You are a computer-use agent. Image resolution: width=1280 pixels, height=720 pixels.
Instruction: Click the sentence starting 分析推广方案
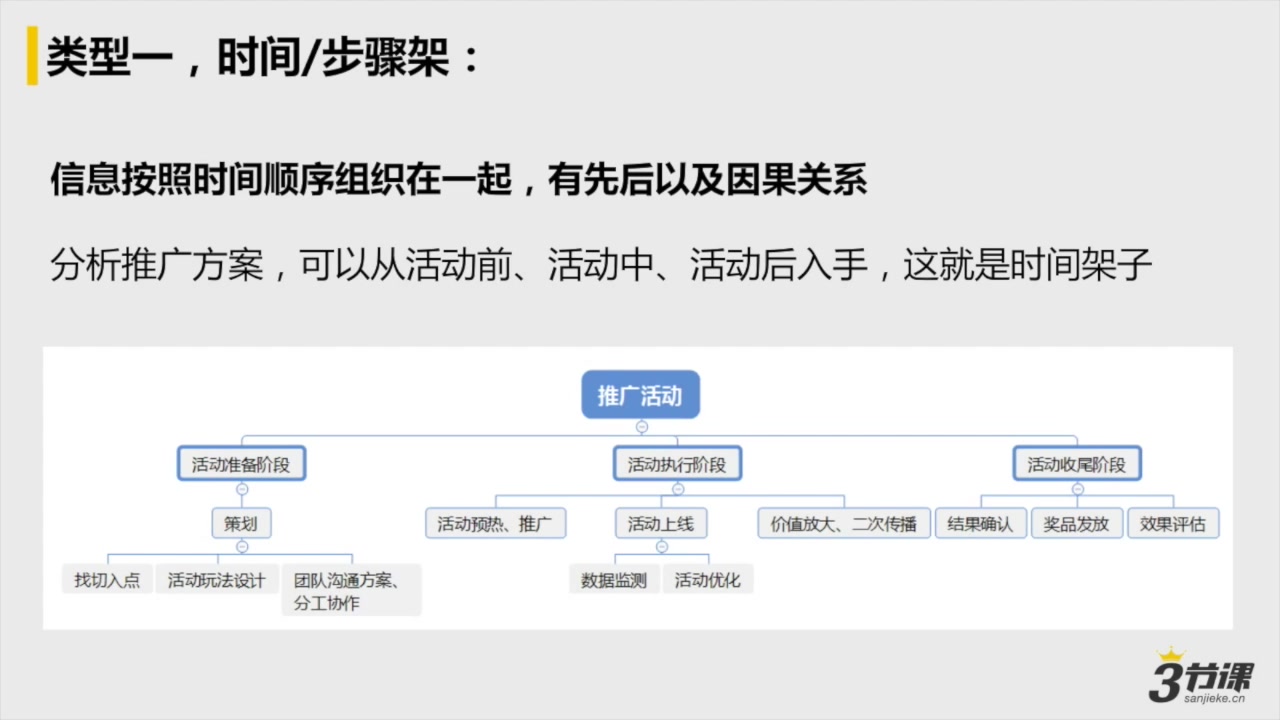[603, 265]
